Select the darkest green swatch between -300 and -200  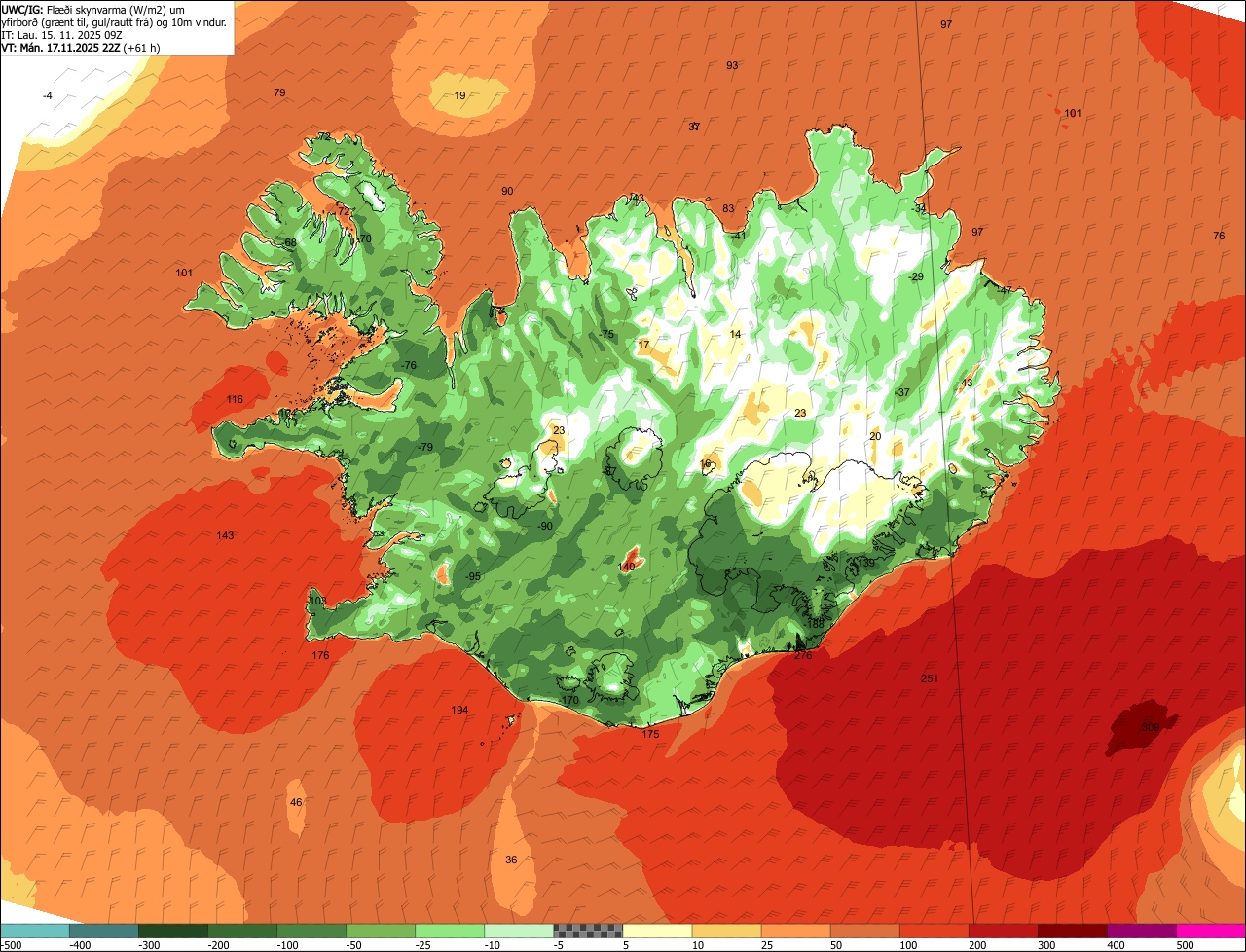click(173, 931)
